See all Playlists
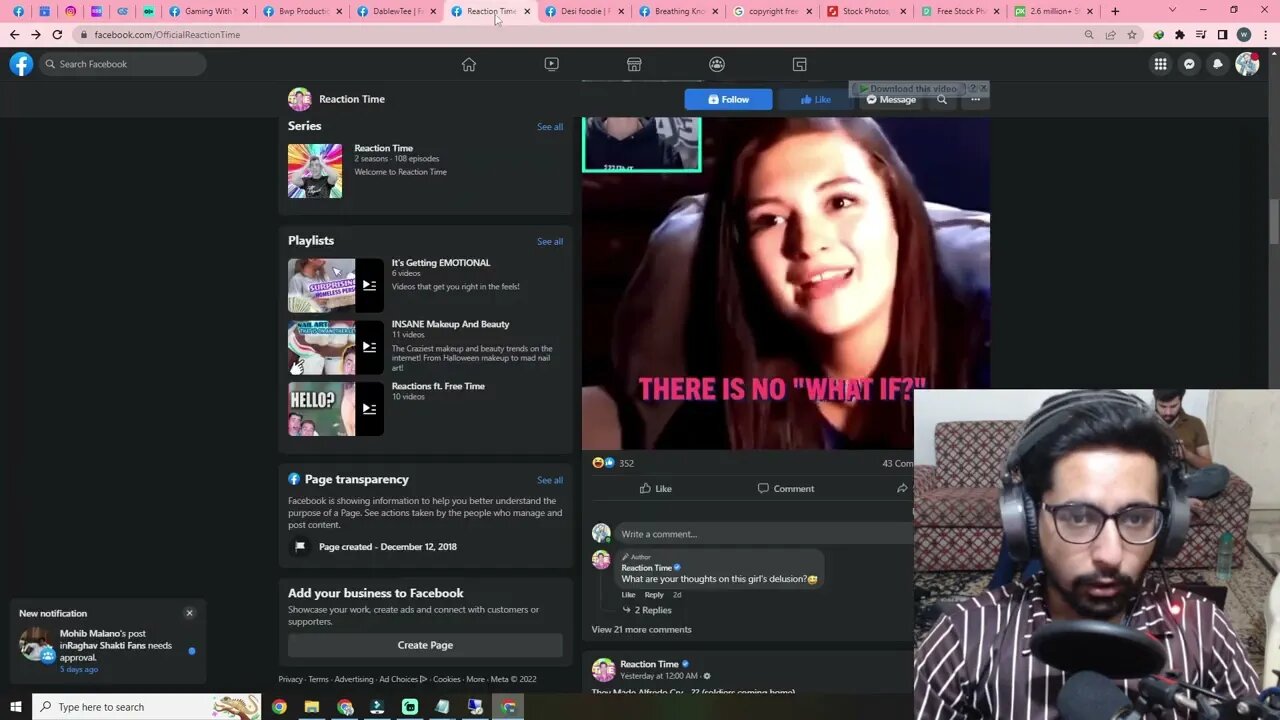 (550, 241)
